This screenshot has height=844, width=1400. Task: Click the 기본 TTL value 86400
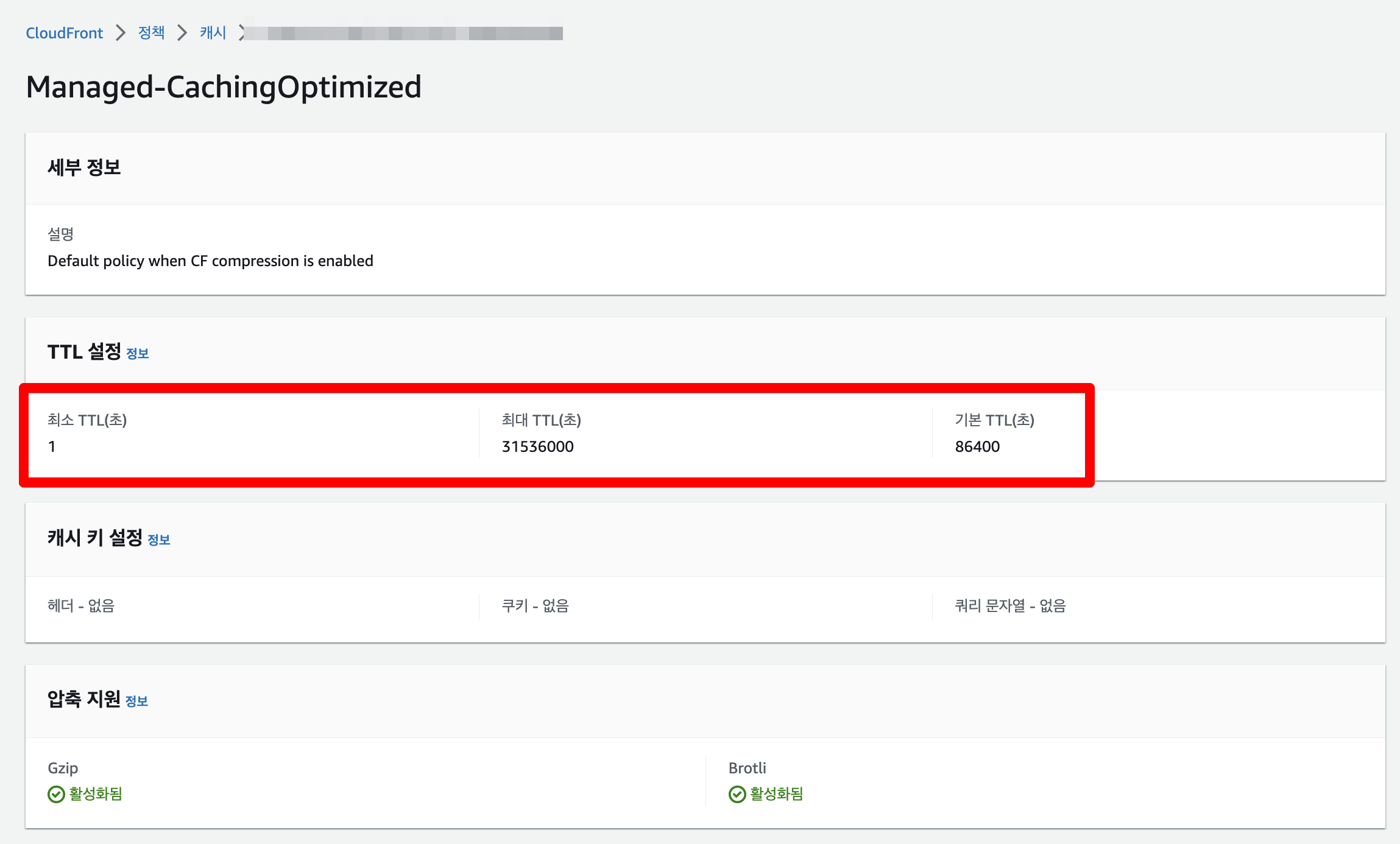pyautogui.click(x=977, y=446)
